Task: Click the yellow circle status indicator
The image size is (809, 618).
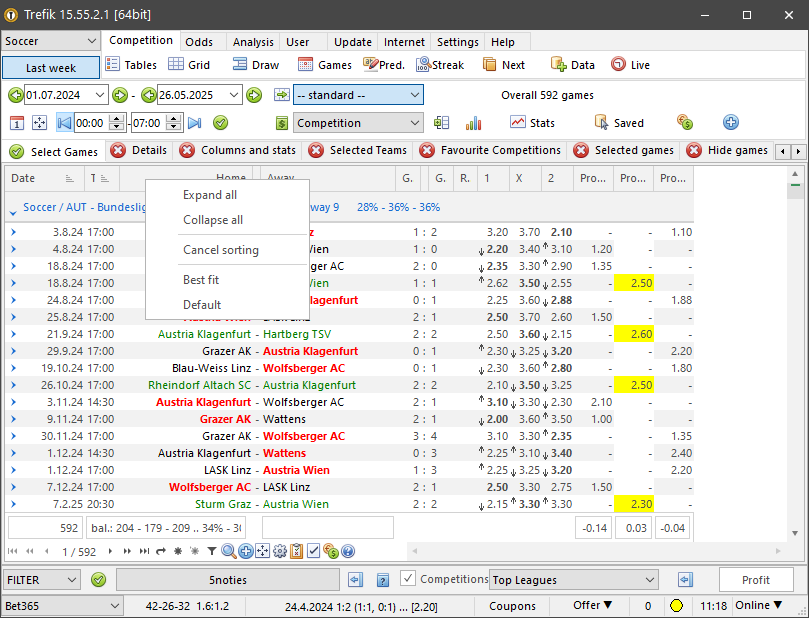Action: coord(676,606)
